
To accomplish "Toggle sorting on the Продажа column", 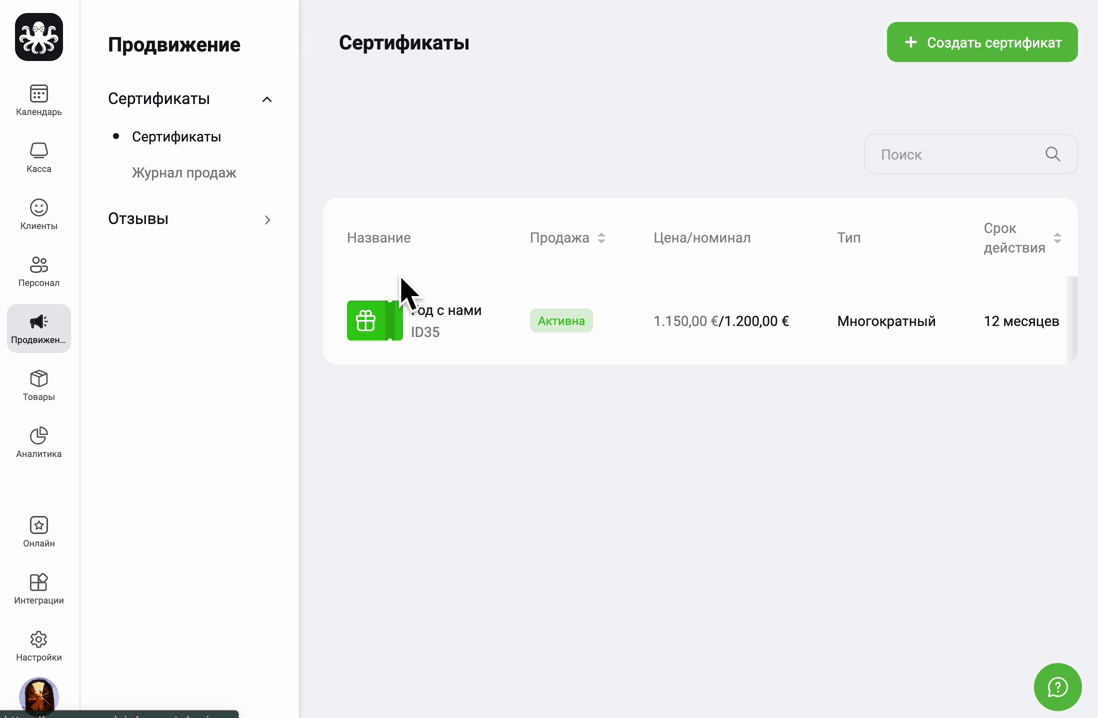I will [x=601, y=237].
